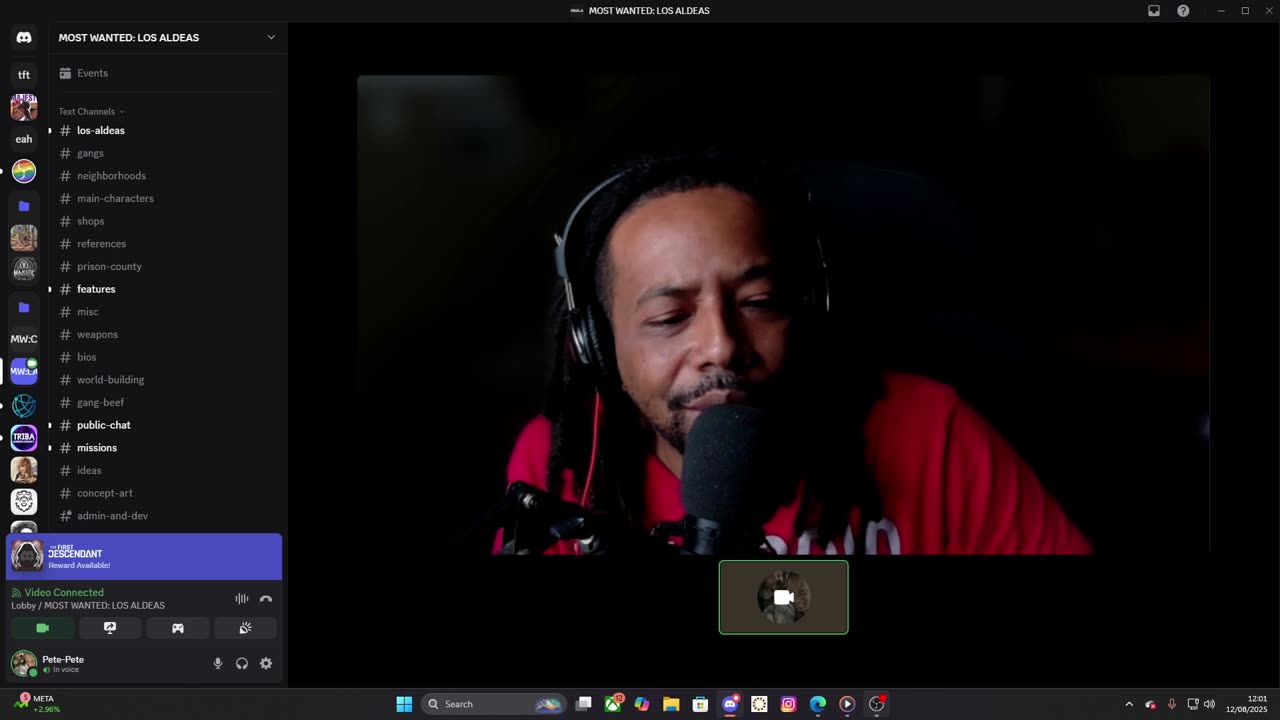Open the rainbow-colored server icon

point(24,171)
